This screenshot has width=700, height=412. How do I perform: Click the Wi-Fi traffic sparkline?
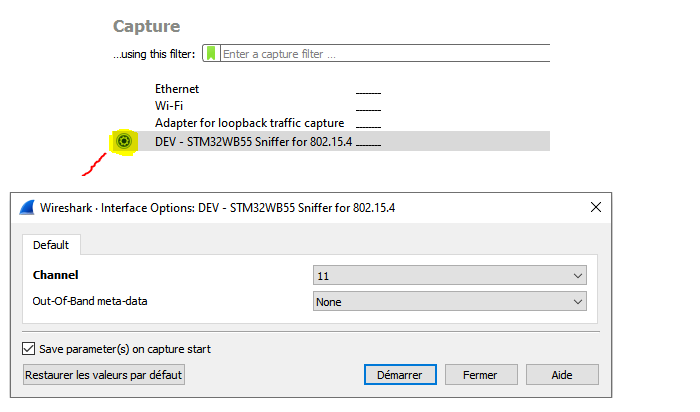point(368,109)
